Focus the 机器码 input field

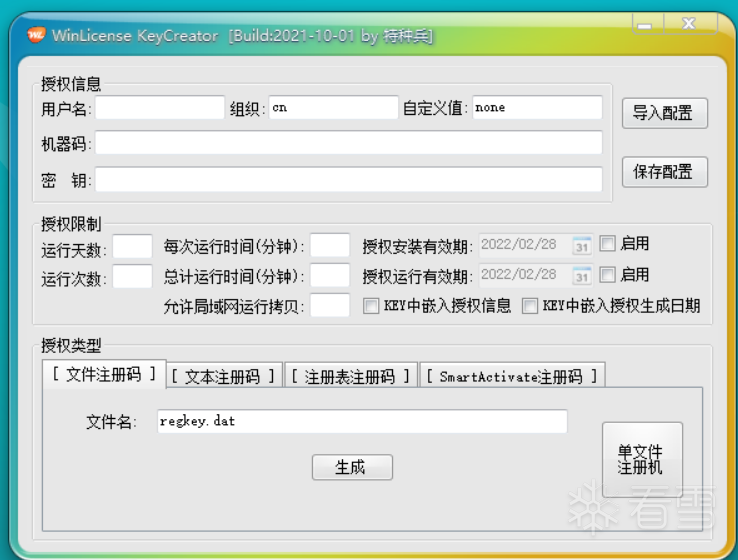(348, 143)
